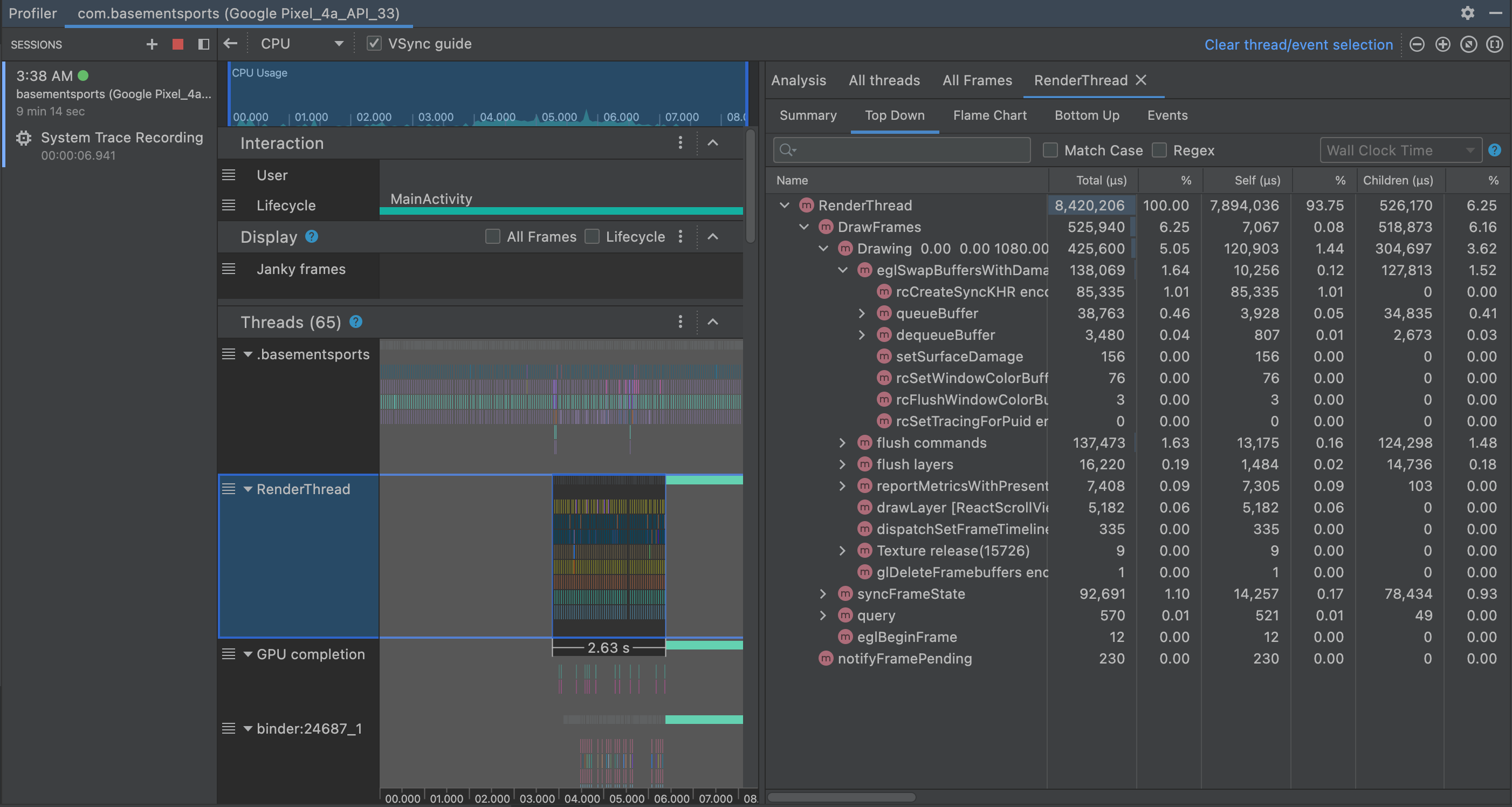Click the zoom out timeline icon
1512x807 pixels.
click(1417, 45)
